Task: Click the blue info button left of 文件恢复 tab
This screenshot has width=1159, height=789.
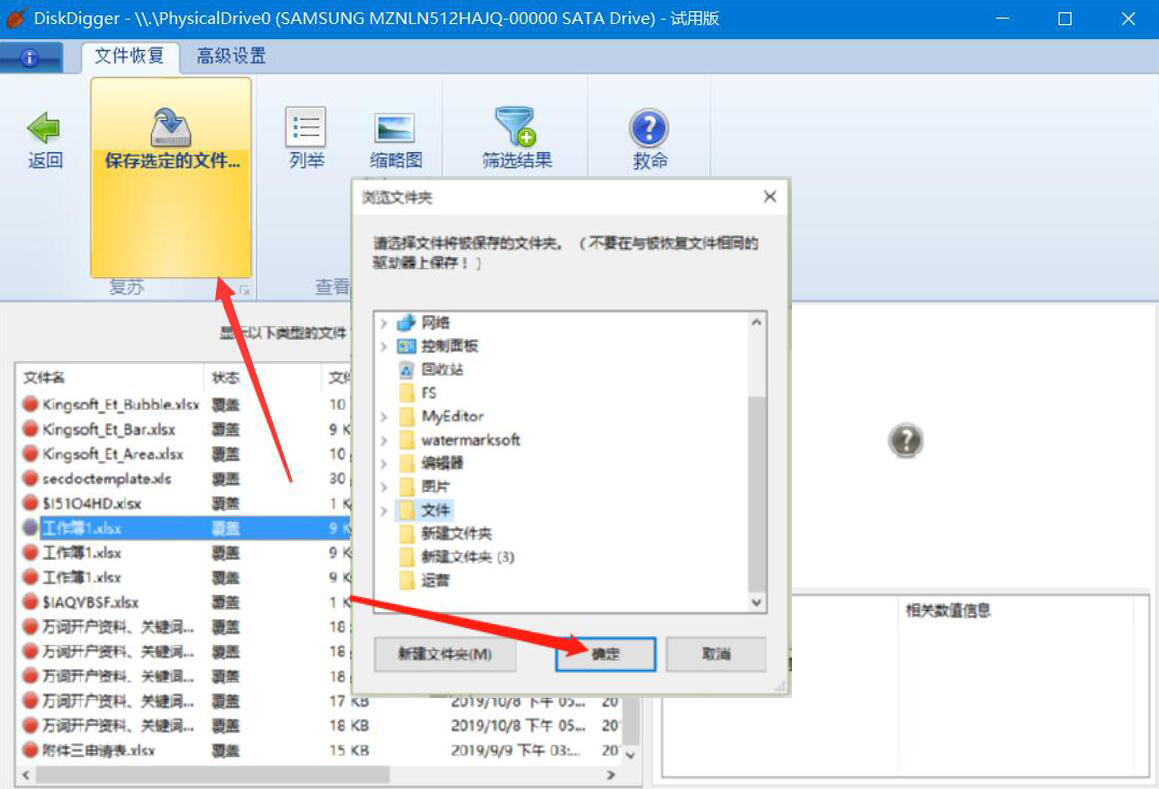Action: [x=30, y=58]
